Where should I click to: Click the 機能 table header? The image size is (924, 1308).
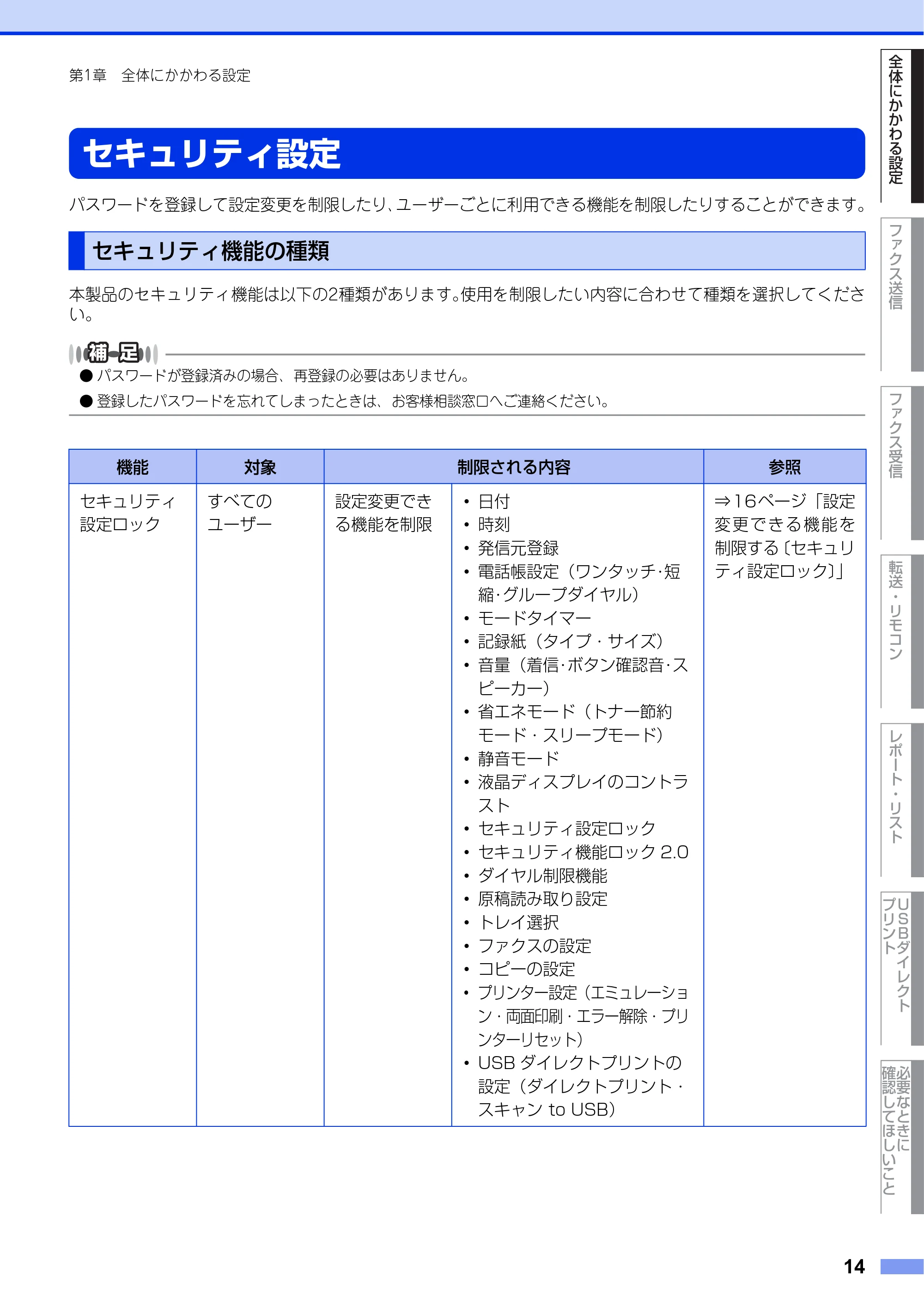[133, 467]
